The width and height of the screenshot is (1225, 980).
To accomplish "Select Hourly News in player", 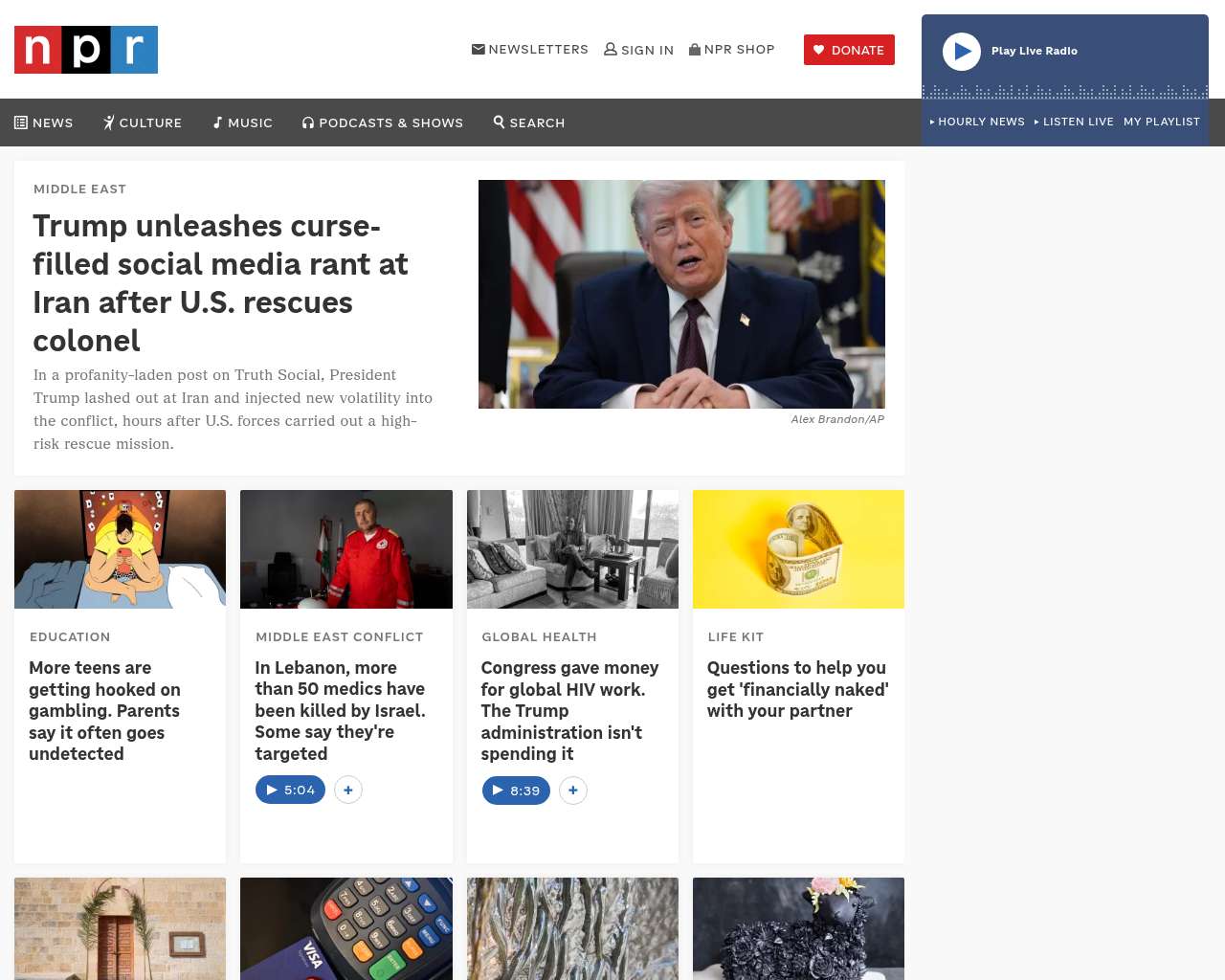I will tap(977, 122).
